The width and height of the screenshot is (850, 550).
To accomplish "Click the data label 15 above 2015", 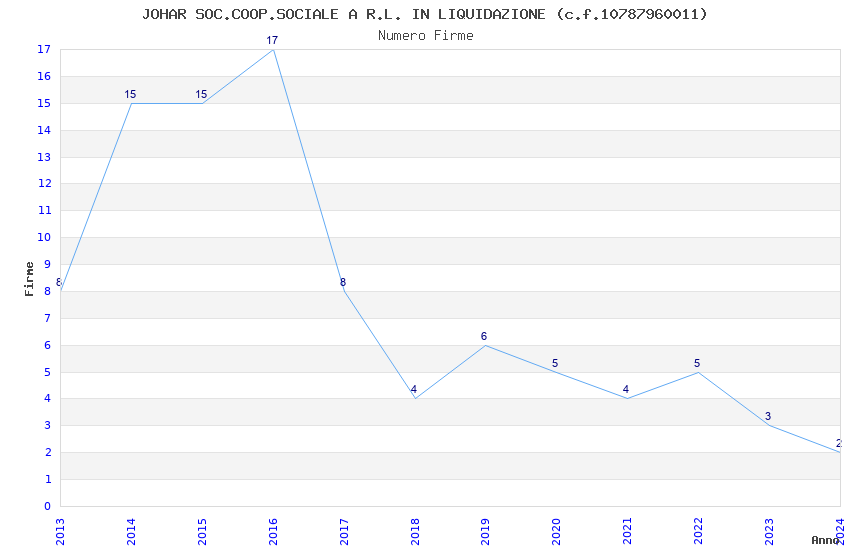I will click(201, 94).
